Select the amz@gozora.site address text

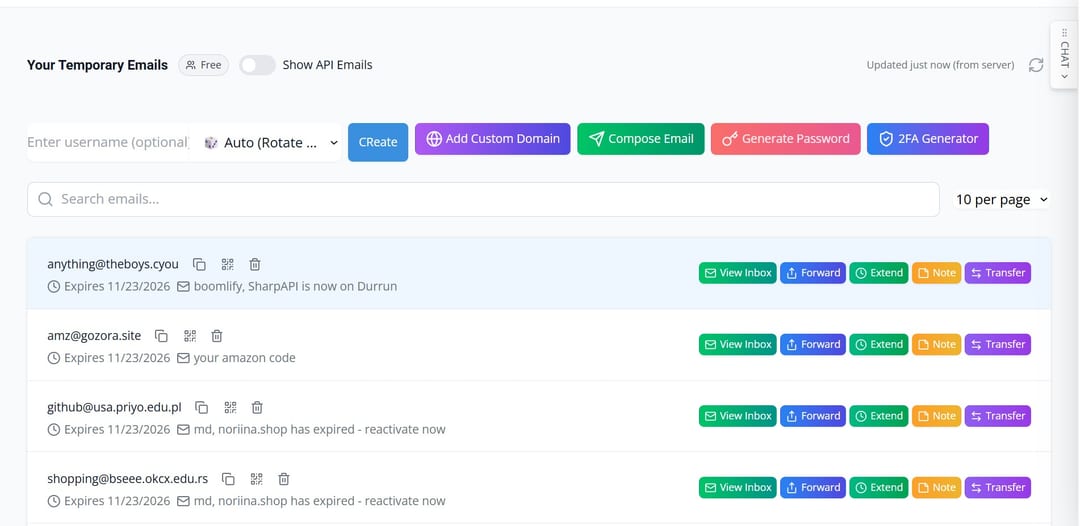click(94, 336)
